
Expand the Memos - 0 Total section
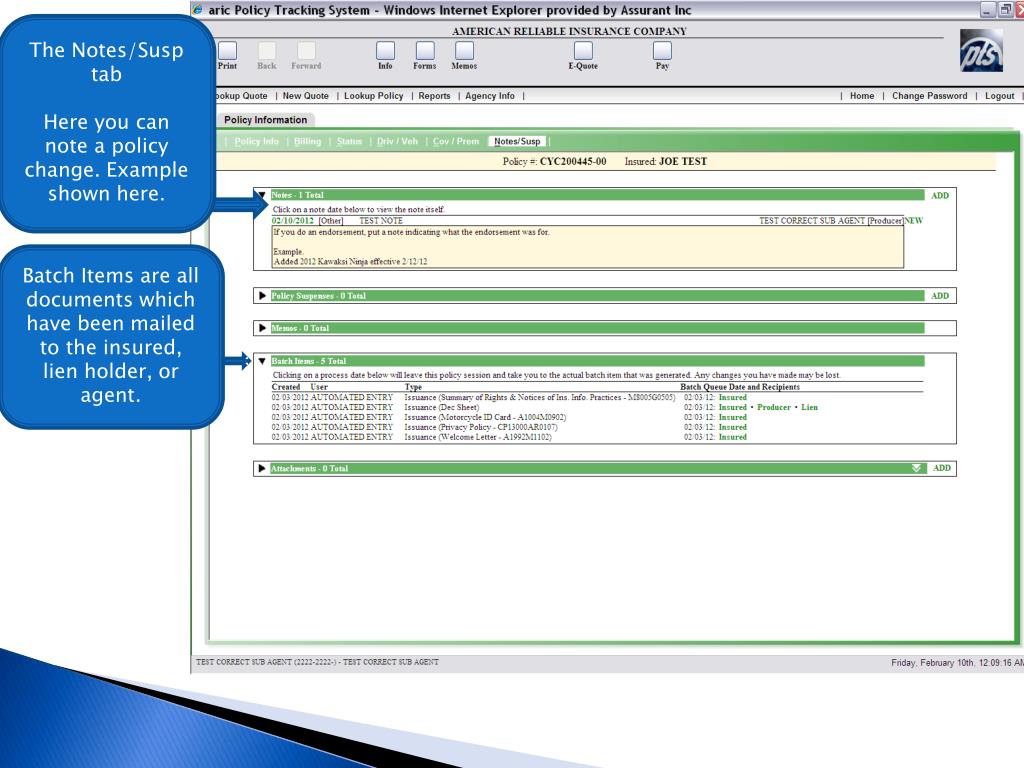262,328
